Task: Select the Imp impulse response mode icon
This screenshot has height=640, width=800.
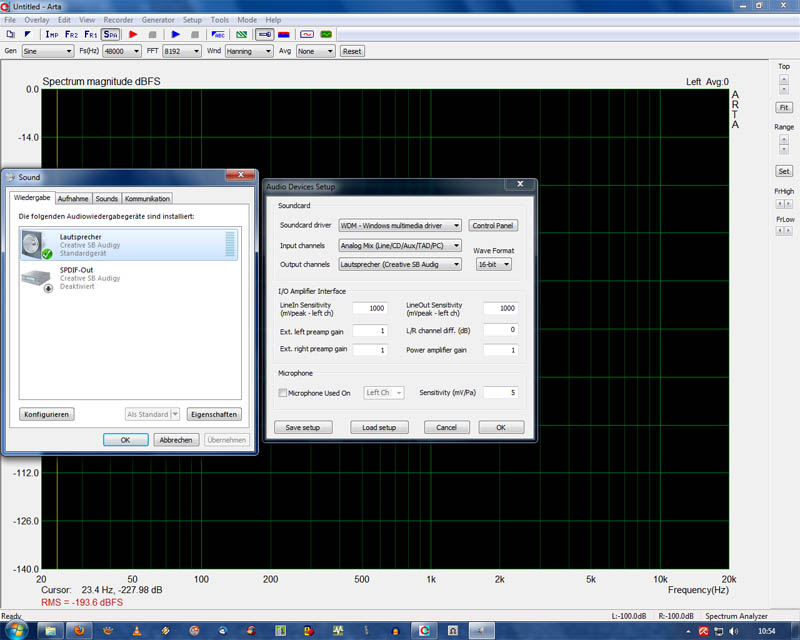Action: pyautogui.click(x=52, y=34)
